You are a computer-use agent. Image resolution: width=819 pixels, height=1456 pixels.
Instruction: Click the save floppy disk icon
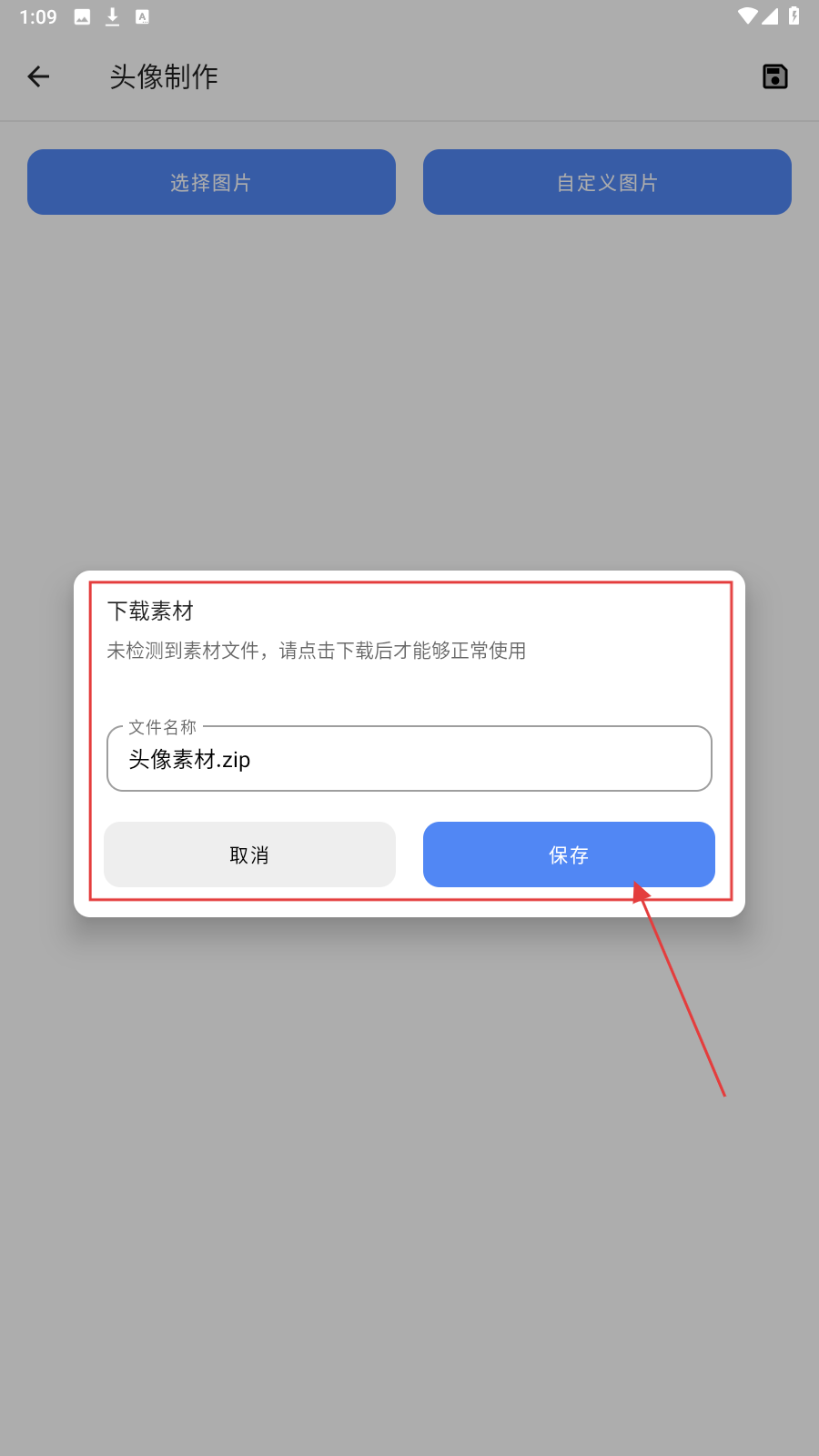(x=774, y=76)
